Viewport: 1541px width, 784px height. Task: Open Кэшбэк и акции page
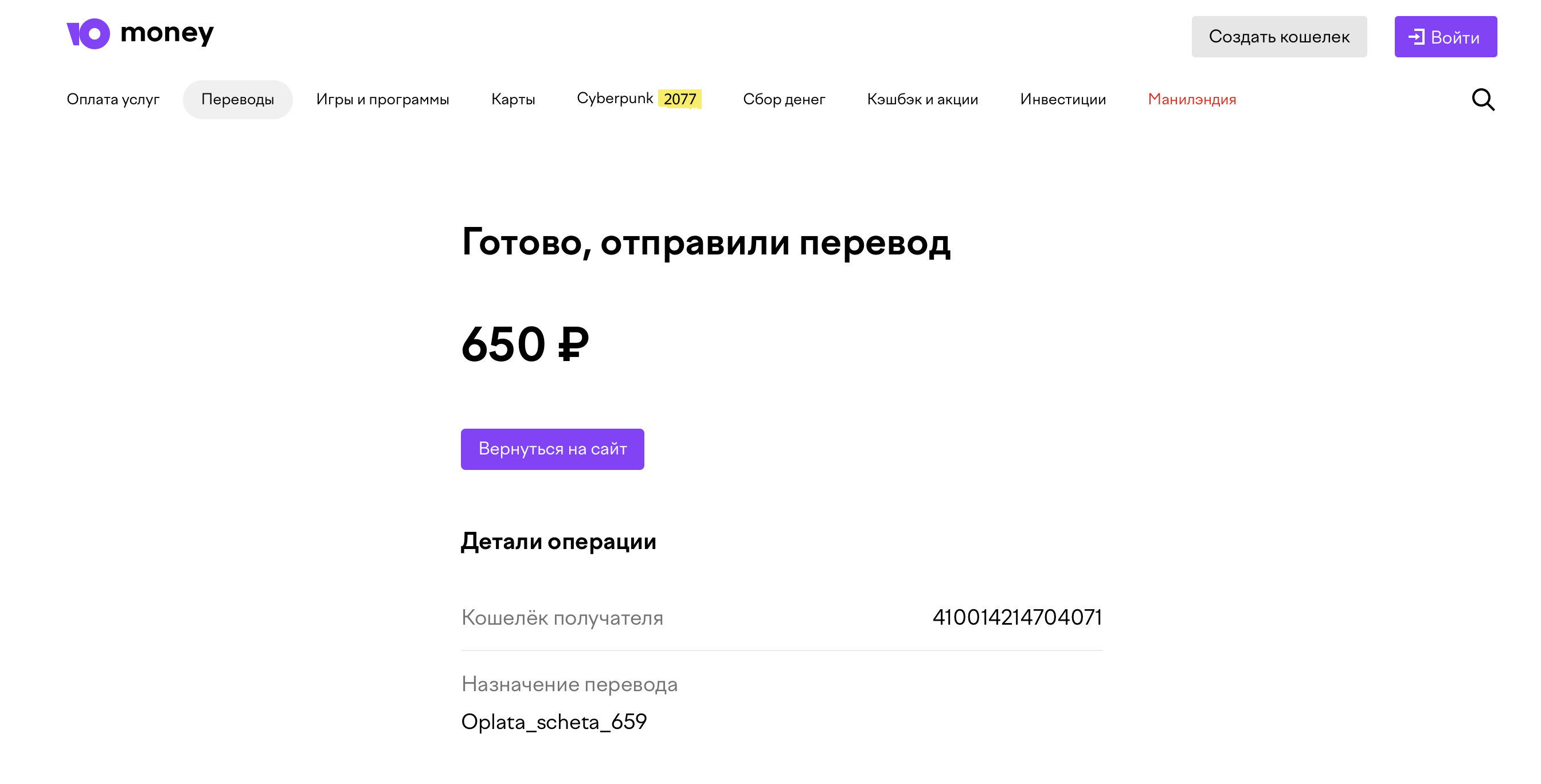click(922, 99)
